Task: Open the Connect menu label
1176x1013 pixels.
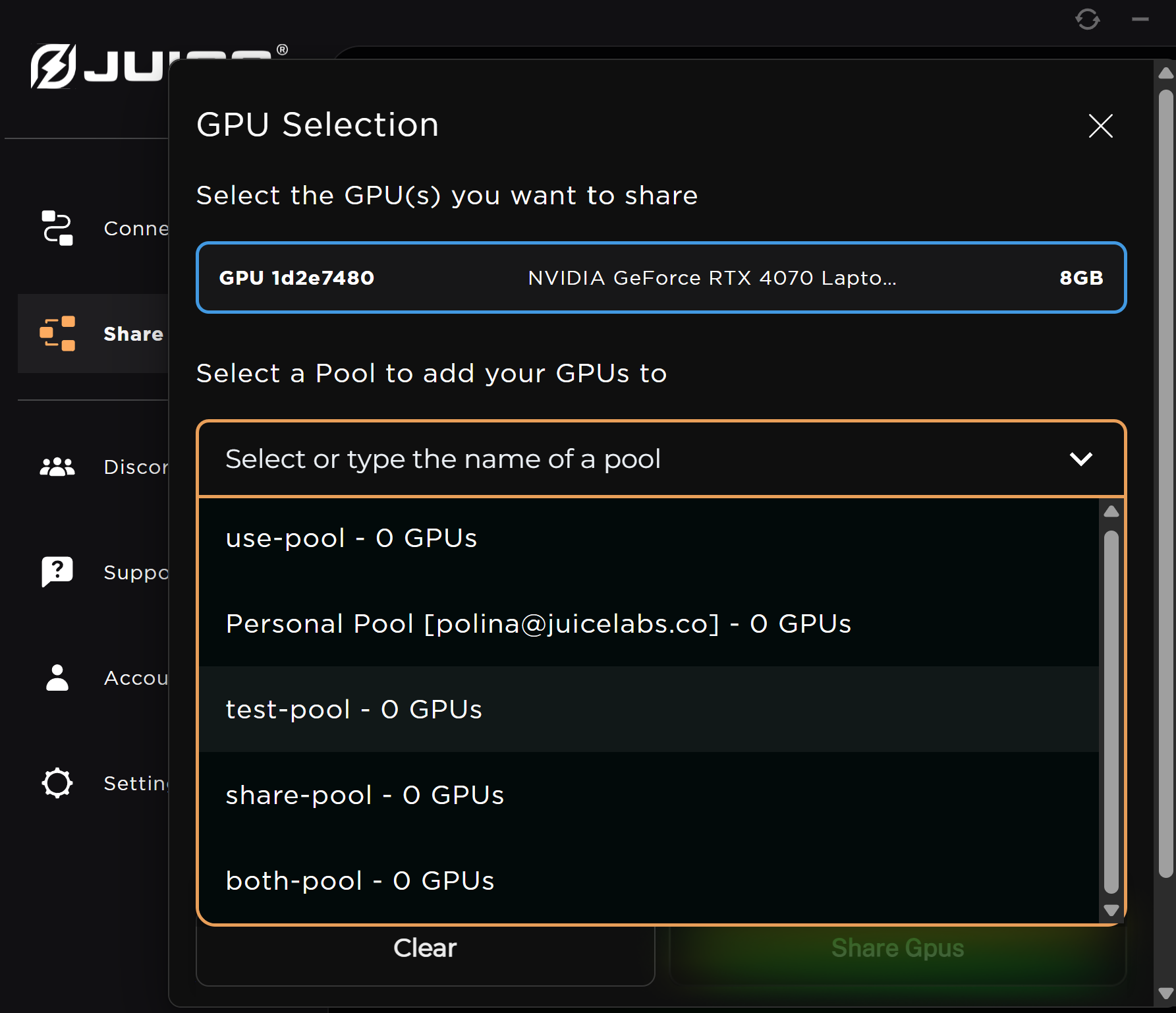Action: point(136,229)
